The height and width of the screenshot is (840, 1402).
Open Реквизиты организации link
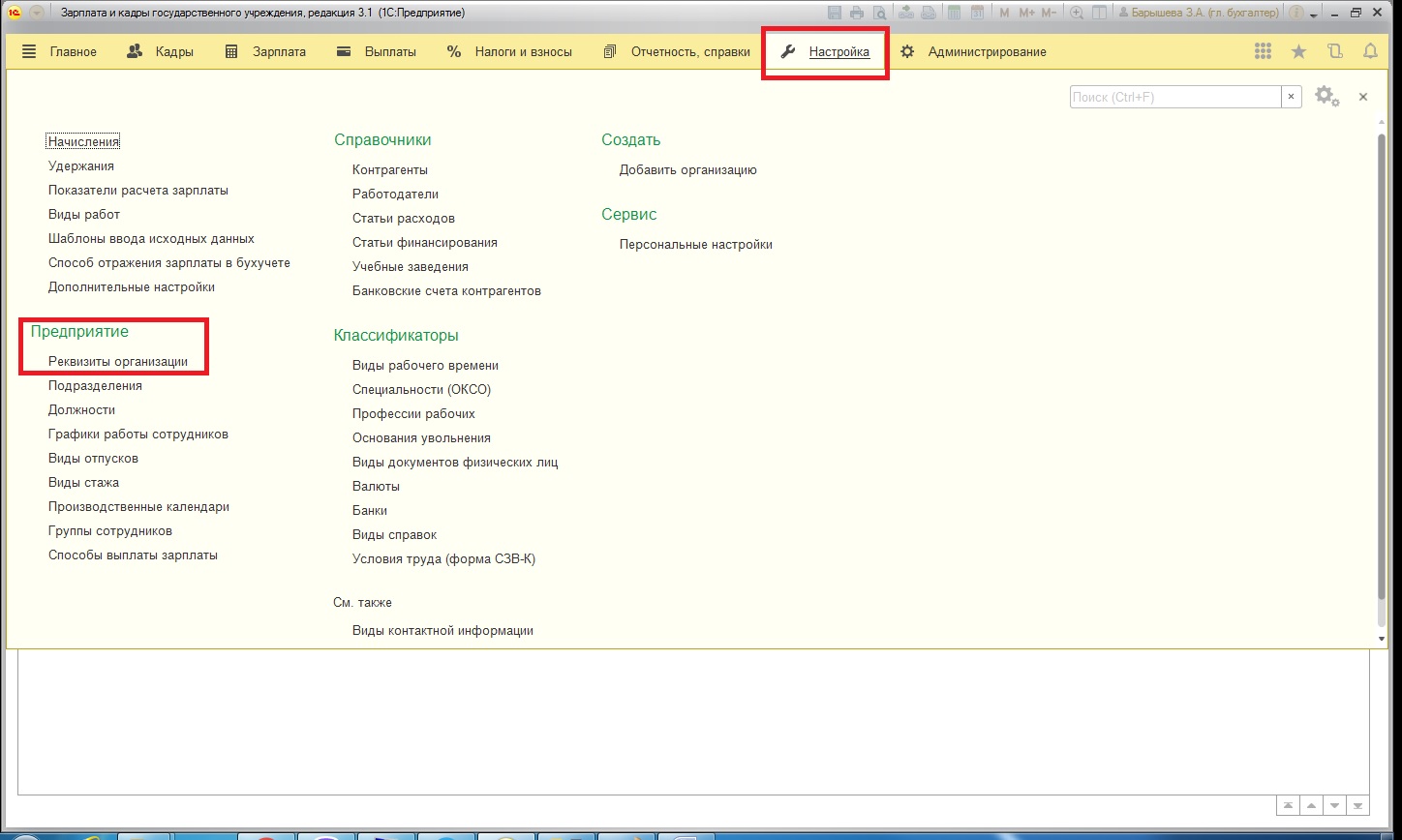coord(118,362)
